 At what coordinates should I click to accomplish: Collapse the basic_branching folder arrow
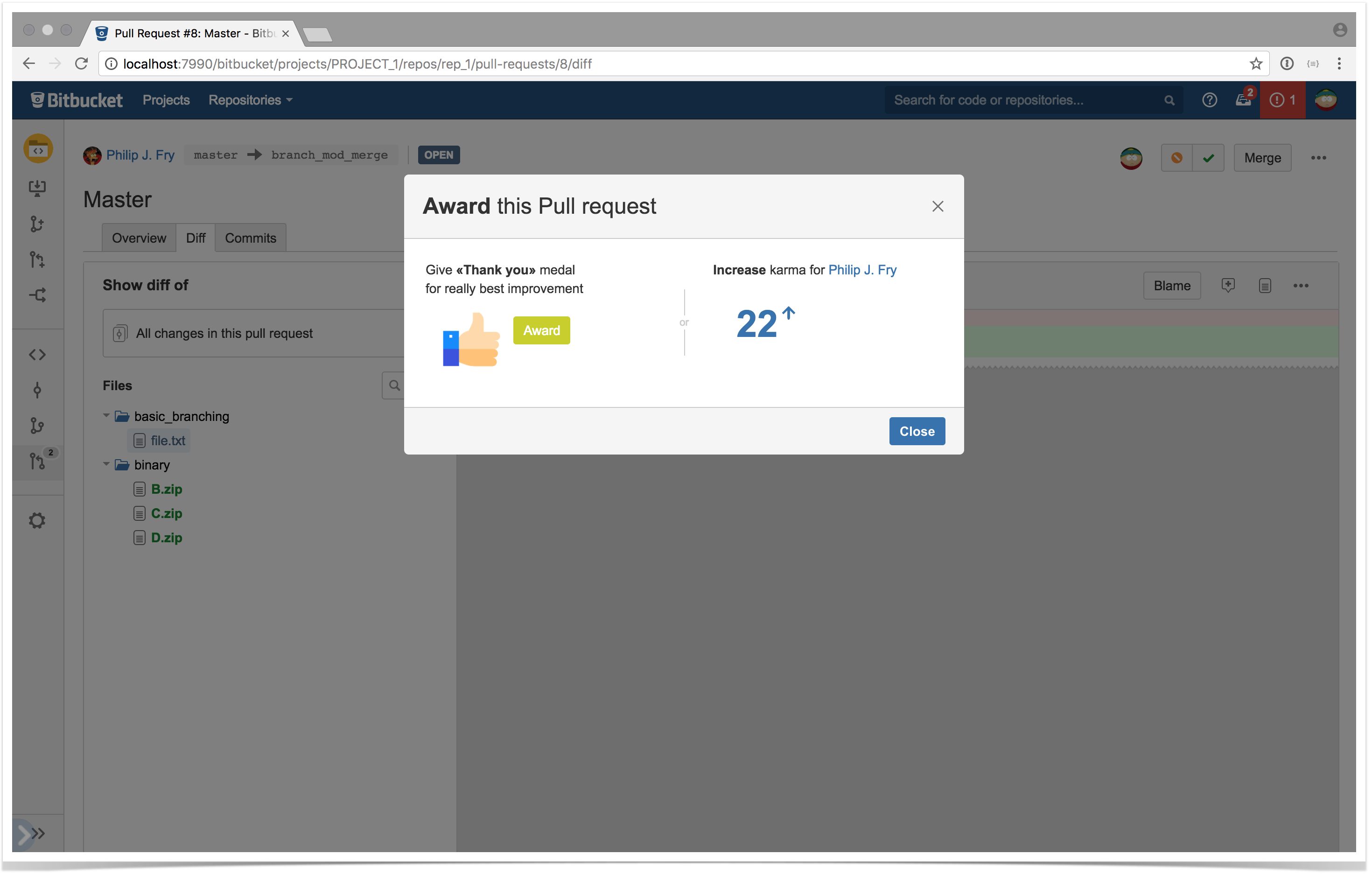point(106,416)
